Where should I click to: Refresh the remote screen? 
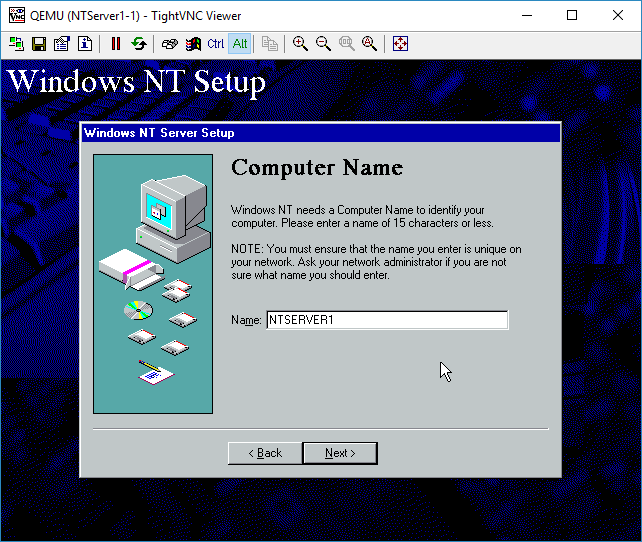(x=139, y=44)
